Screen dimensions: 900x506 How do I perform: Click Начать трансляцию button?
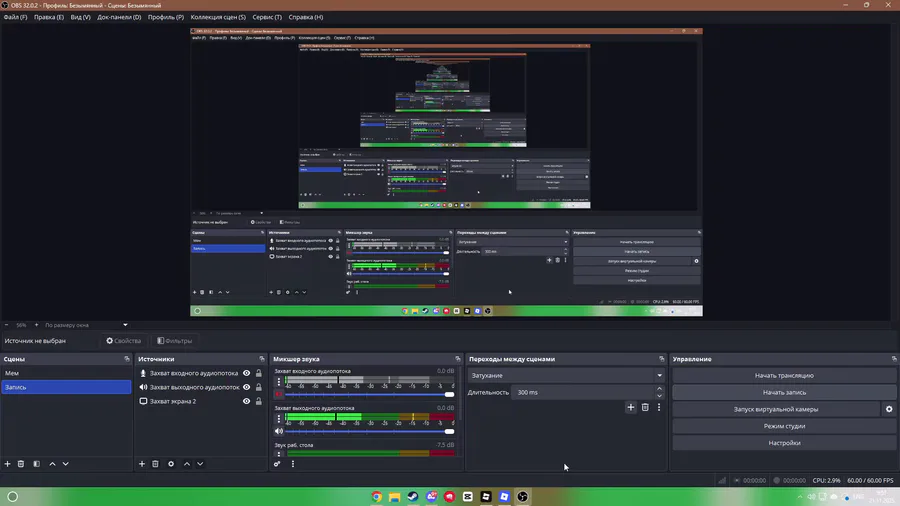point(784,375)
